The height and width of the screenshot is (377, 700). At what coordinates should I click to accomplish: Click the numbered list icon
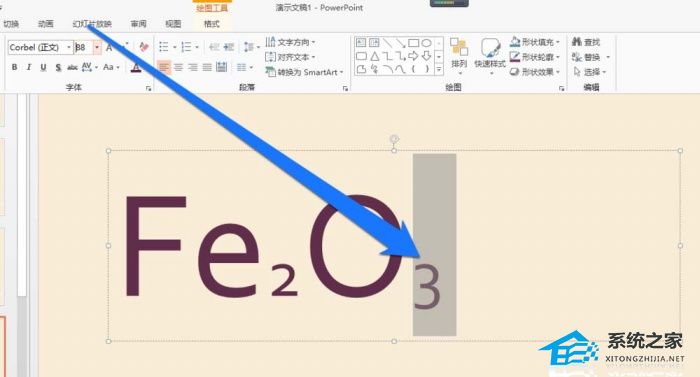(x=186, y=47)
